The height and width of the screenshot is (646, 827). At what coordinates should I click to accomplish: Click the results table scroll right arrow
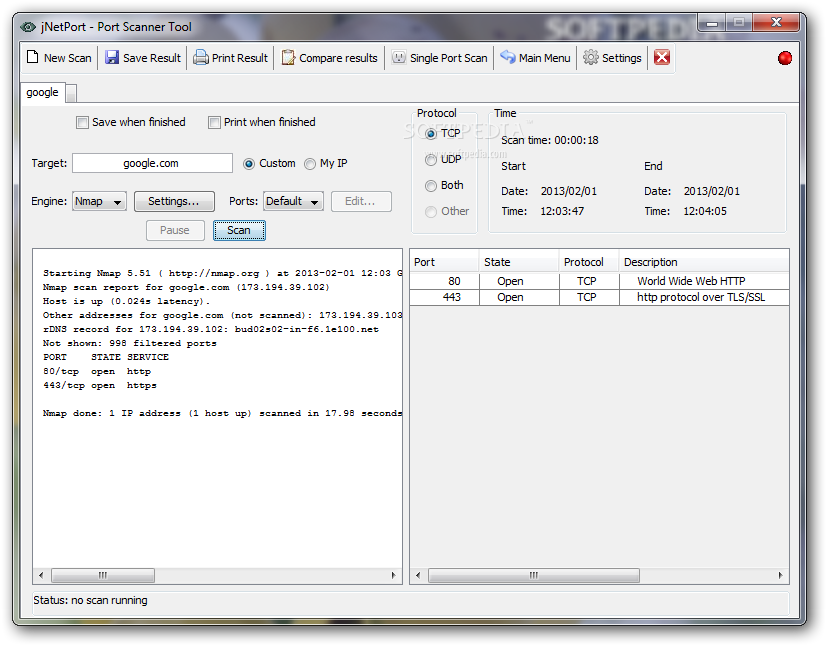781,575
